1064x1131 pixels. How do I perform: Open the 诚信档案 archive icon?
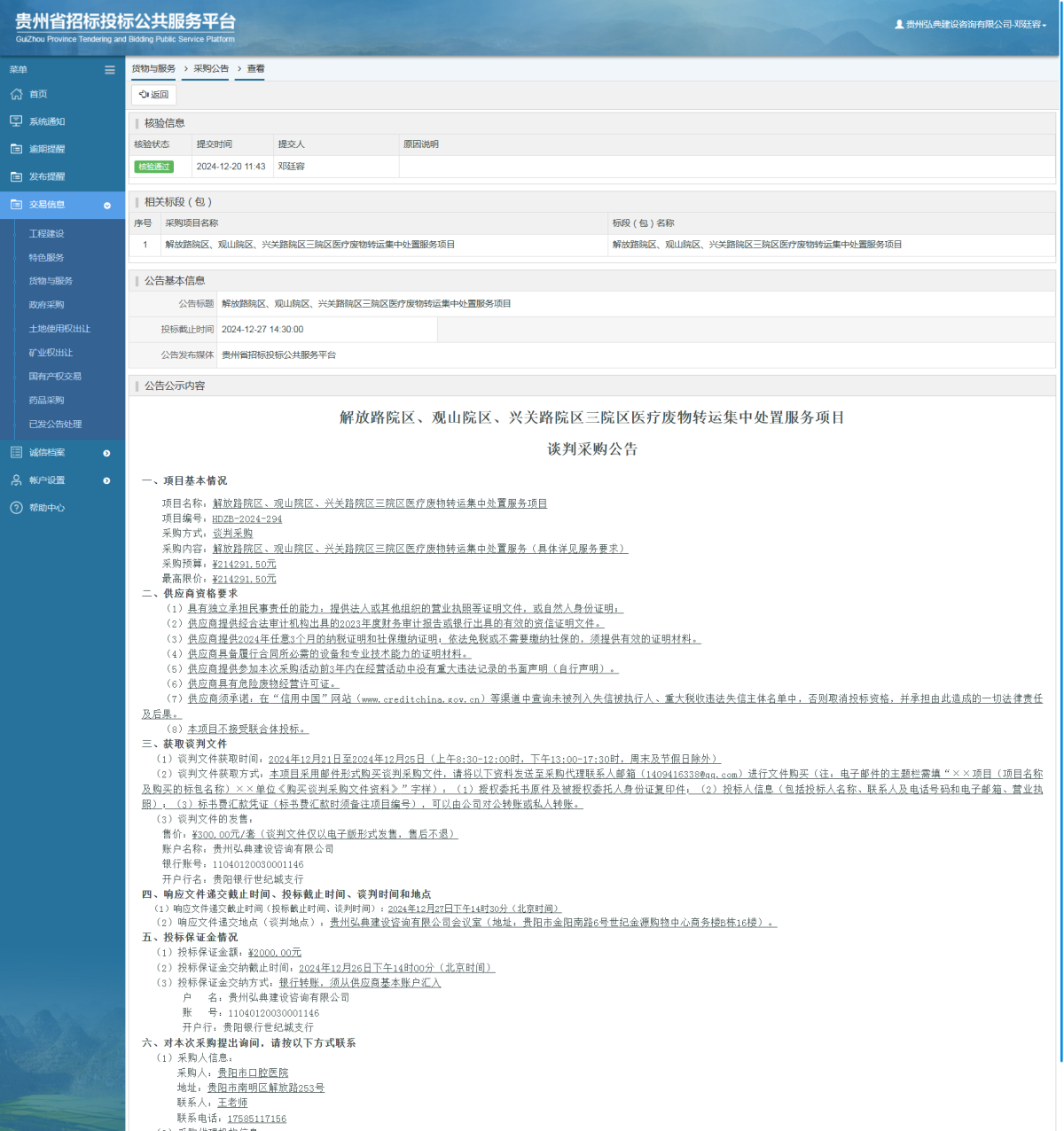click(16, 452)
